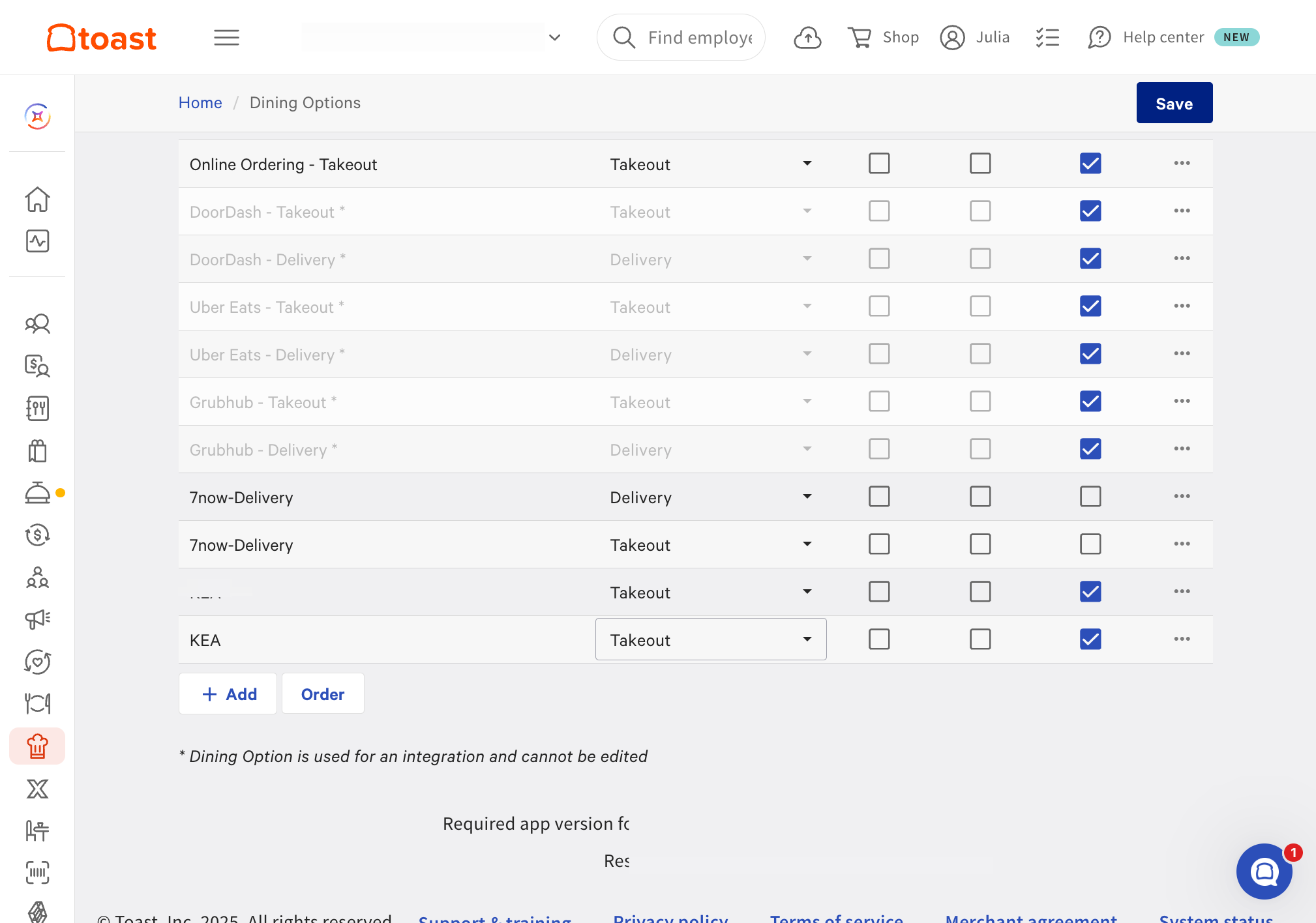This screenshot has width=1316, height=923.
Task: Save the dining options changes
Action: coord(1174,103)
